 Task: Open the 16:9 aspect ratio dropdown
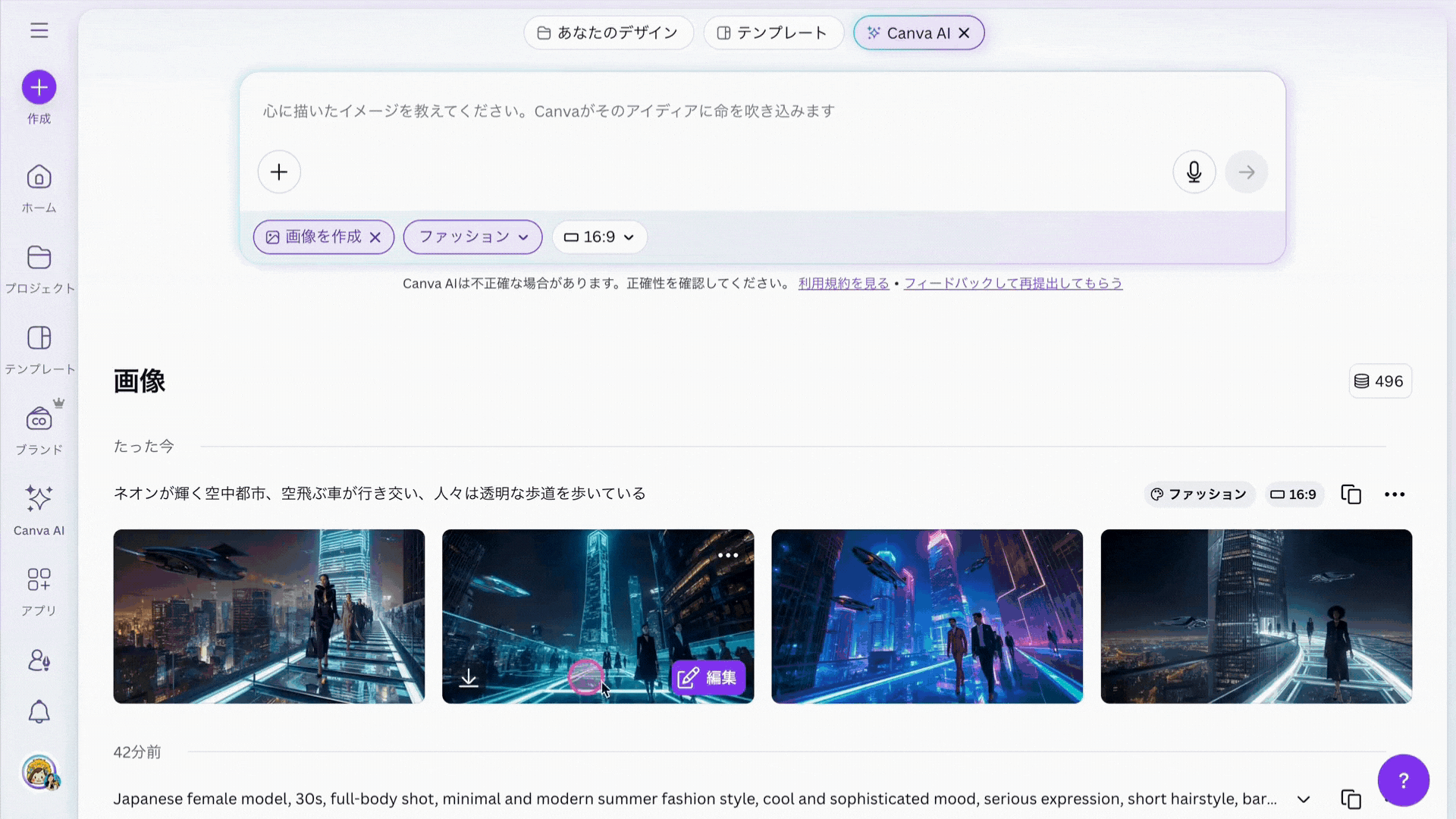point(599,237)
